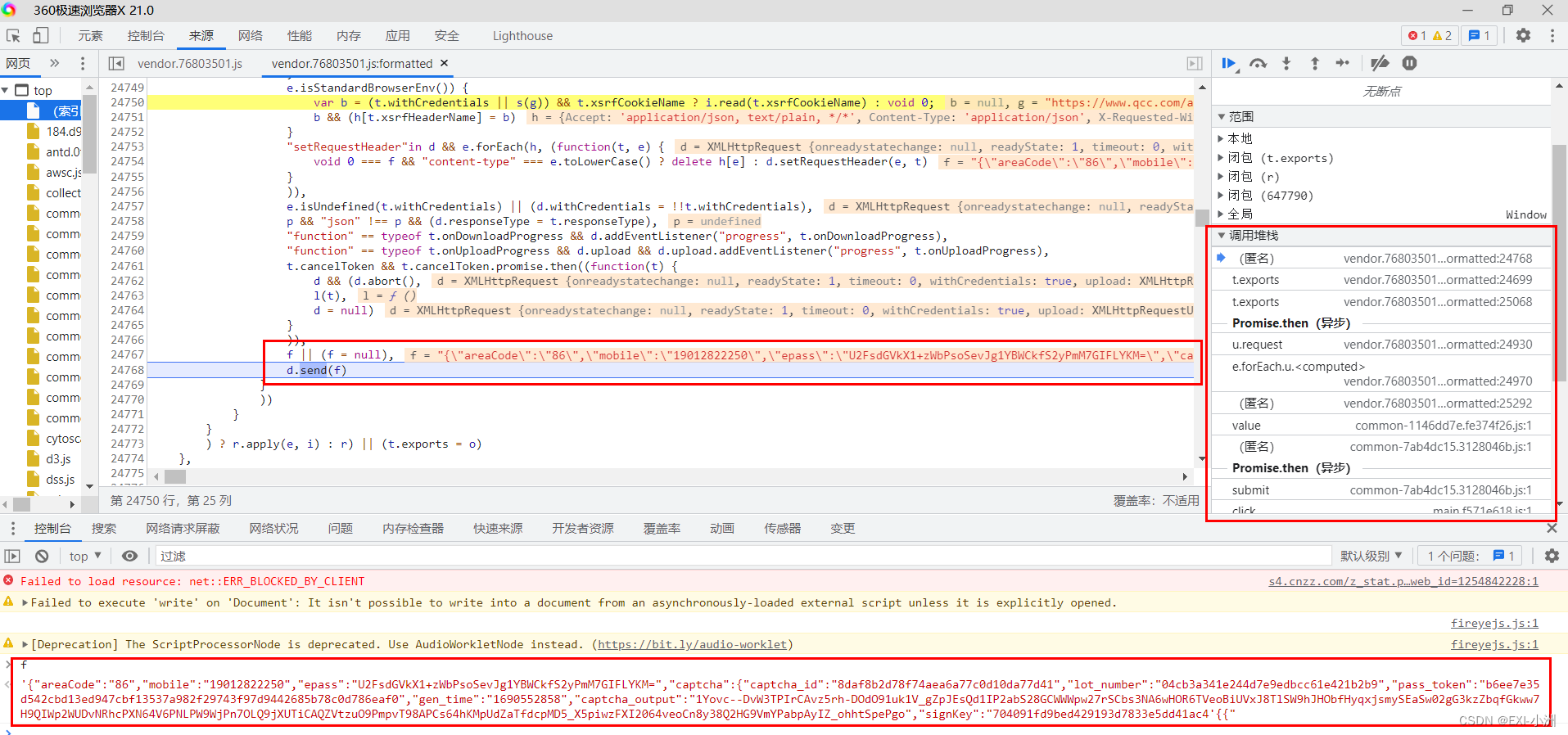Collapse the top frame tree node

(x=6, y=90)
